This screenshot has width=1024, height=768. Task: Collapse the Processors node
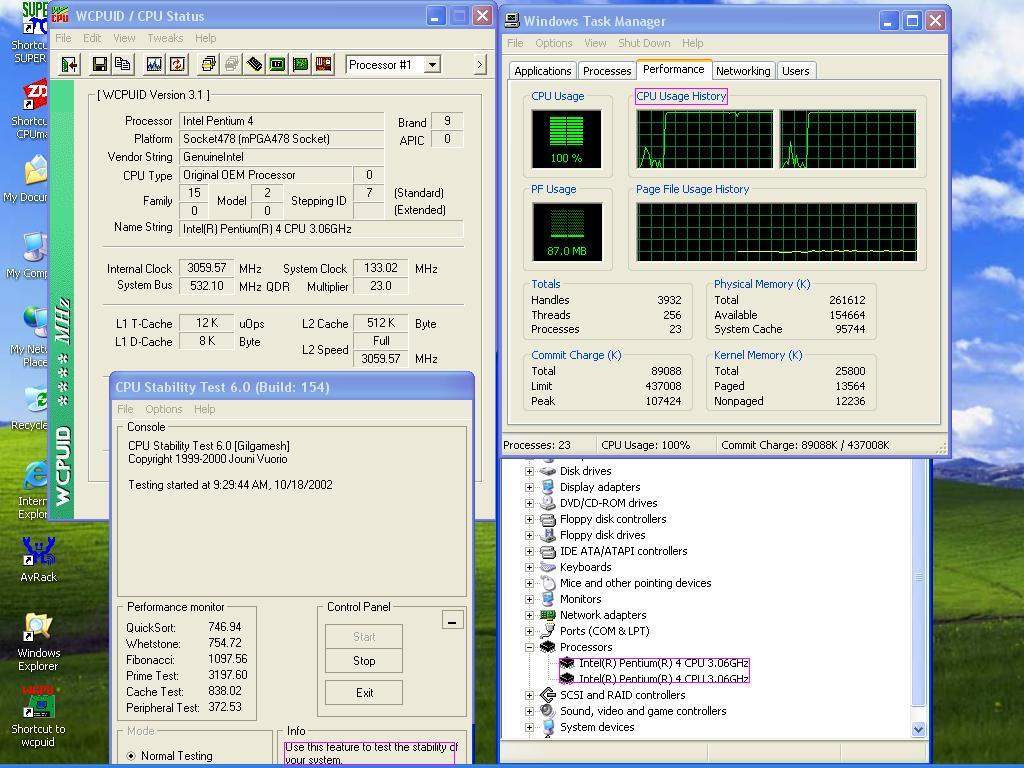click(x=530, y=647)
